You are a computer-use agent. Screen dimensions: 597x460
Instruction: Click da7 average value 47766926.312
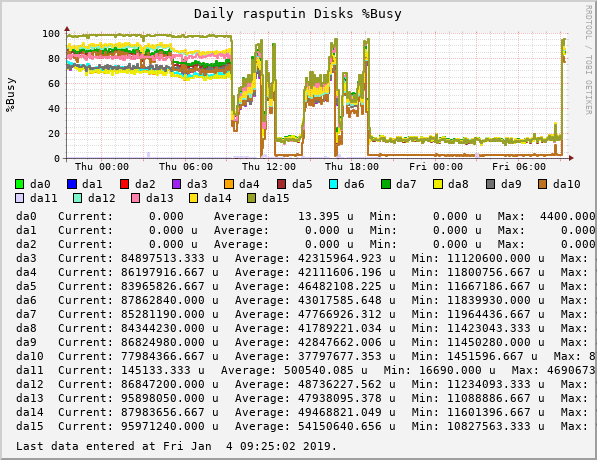tap(340, 314)
